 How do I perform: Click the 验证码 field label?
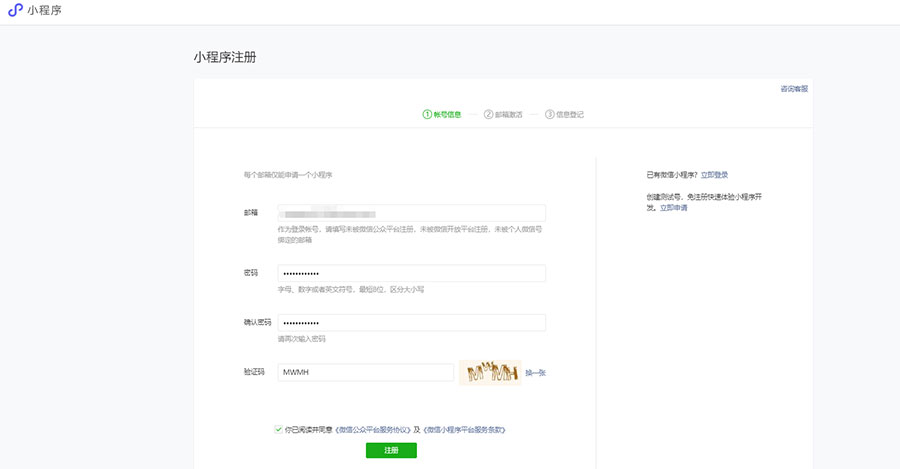point(254,372)
